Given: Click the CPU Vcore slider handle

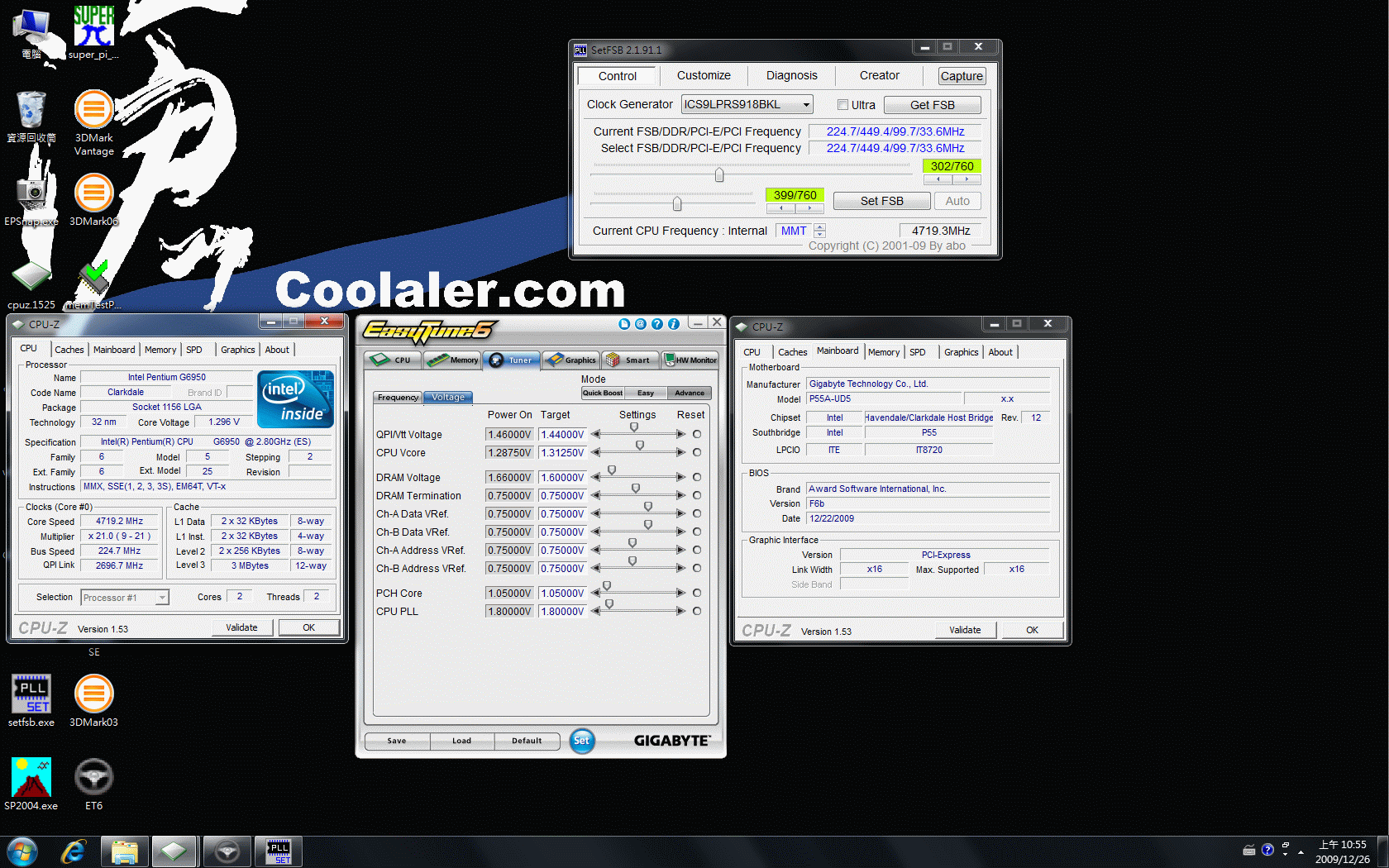Looking at the screenshot, I should click(x=640, y=446).
